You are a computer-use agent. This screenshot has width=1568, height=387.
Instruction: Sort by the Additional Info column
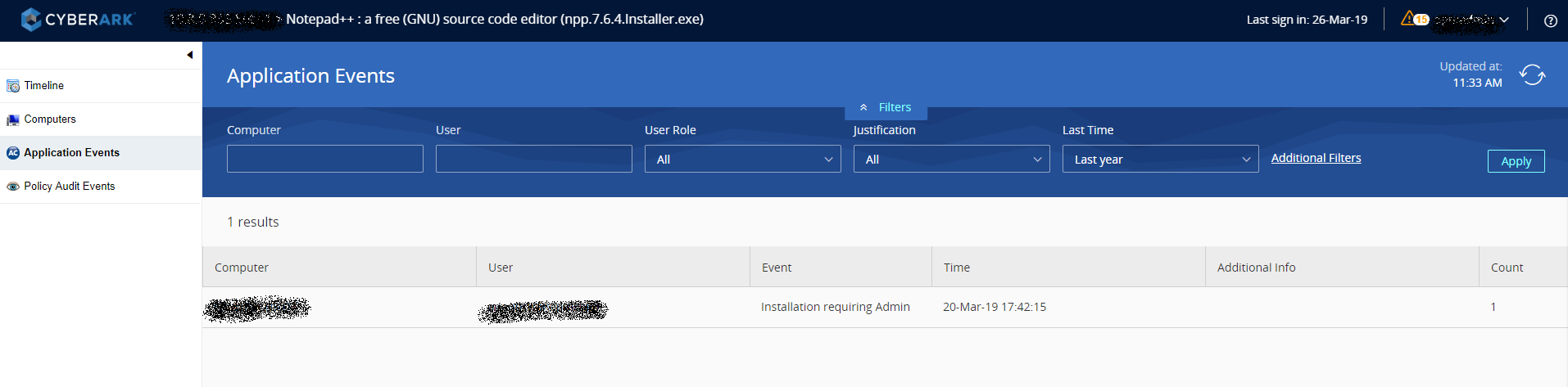[1342, 268]
